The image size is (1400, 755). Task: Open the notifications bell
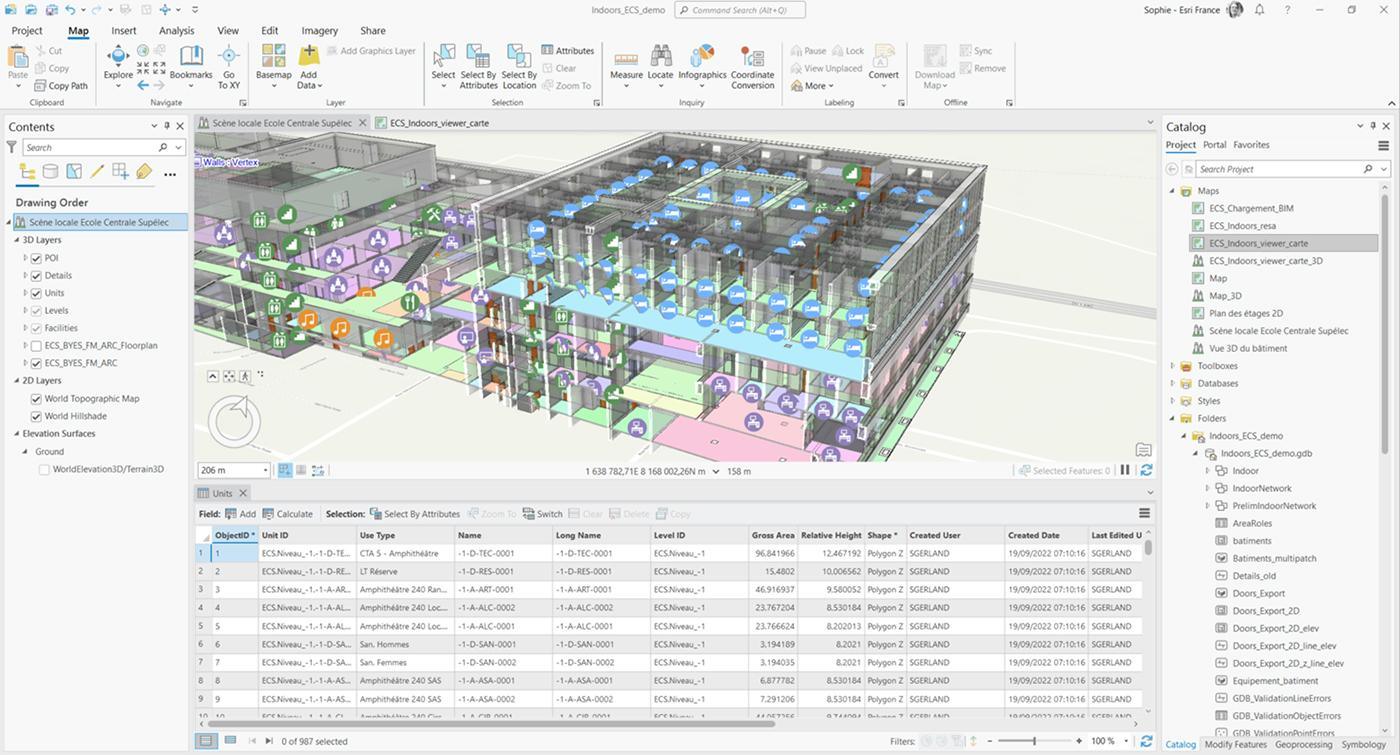1260,10
